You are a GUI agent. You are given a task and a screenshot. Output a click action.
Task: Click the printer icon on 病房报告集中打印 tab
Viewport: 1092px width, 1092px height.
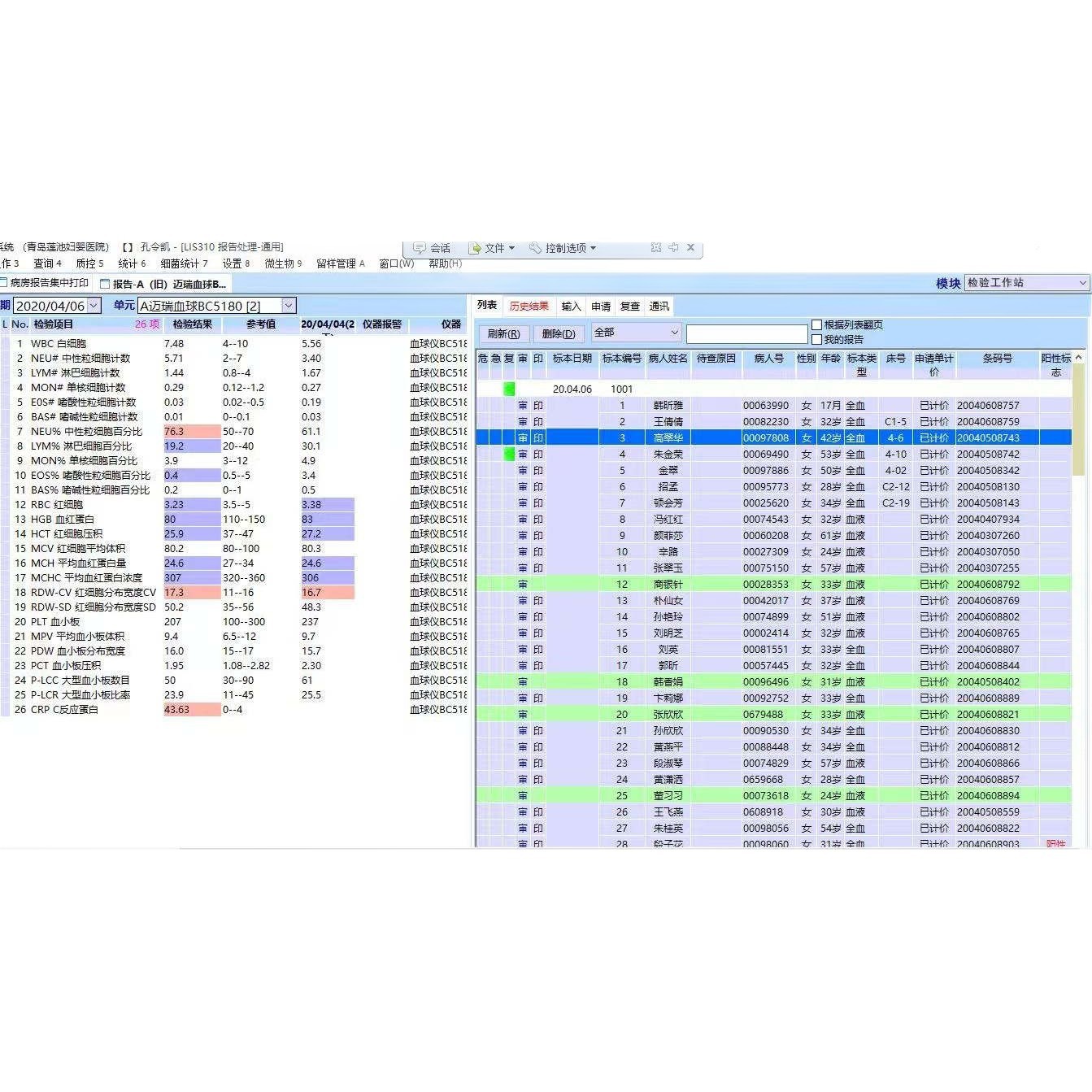point(3,281)
